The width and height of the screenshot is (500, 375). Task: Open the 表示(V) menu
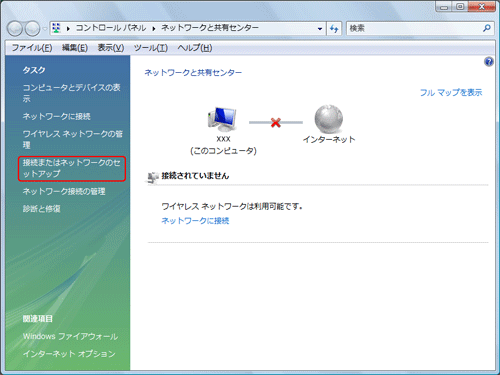pos(111,48)
